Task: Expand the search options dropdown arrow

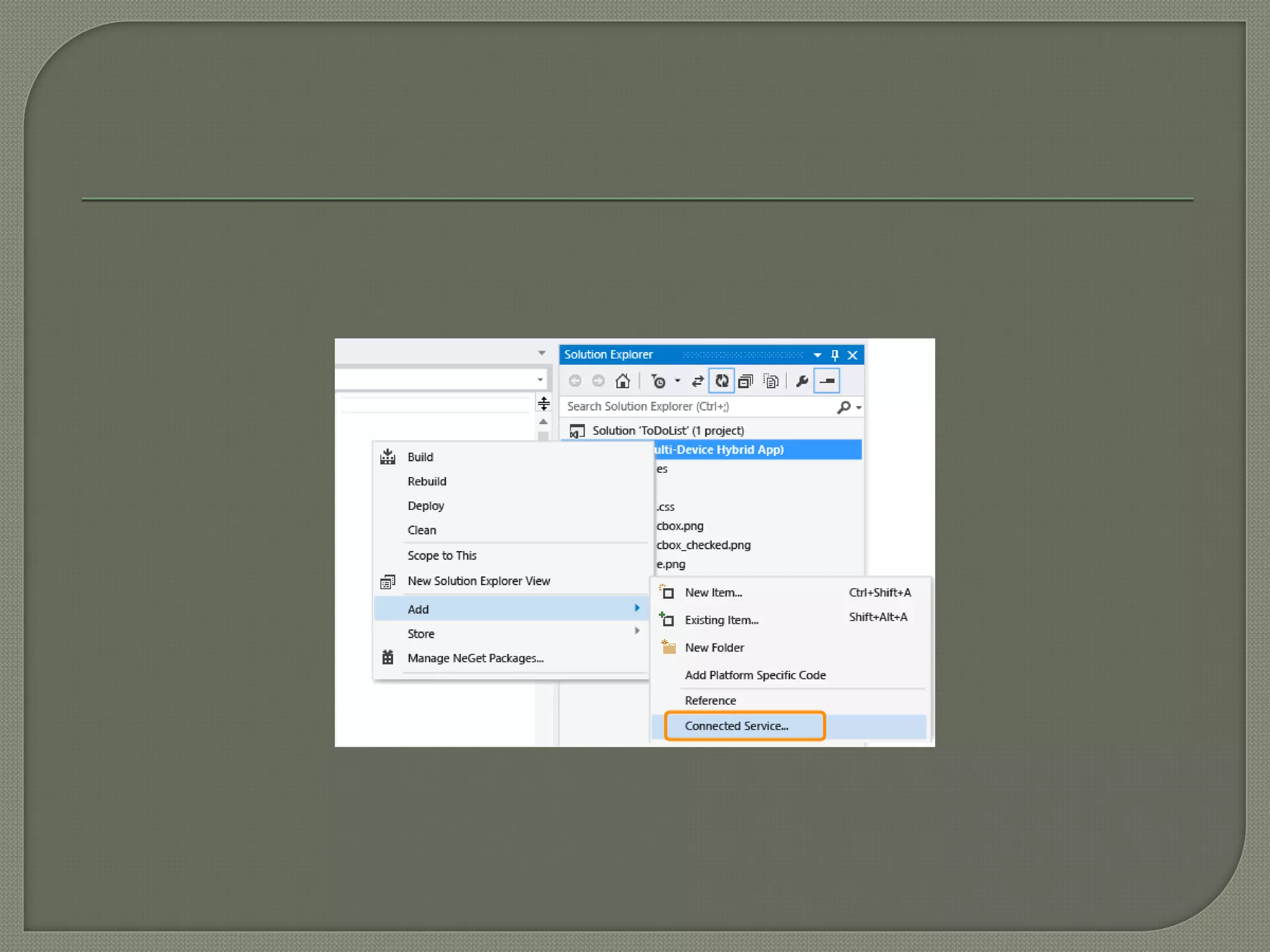Action: pyautogui.click(x=859, y=408)
